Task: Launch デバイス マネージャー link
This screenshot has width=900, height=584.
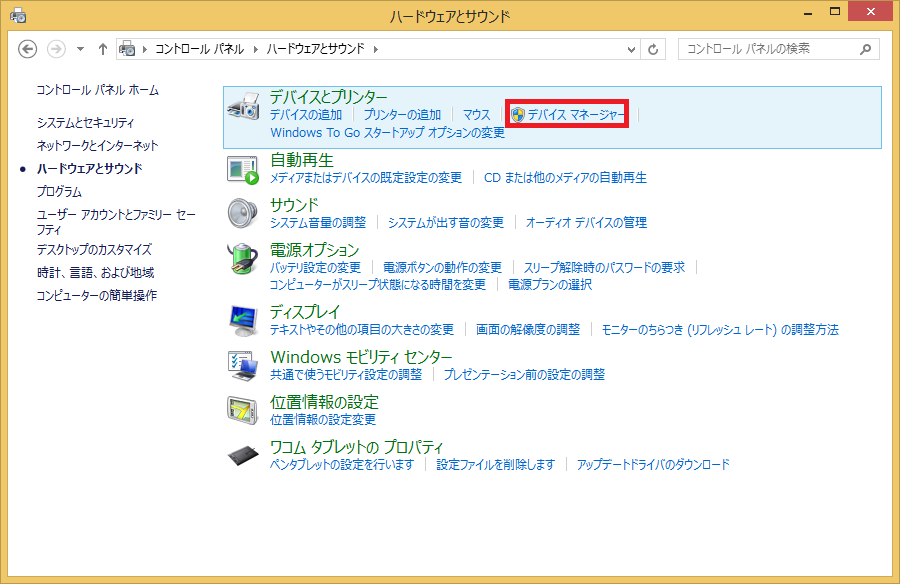Action: [x=576, y=115]
